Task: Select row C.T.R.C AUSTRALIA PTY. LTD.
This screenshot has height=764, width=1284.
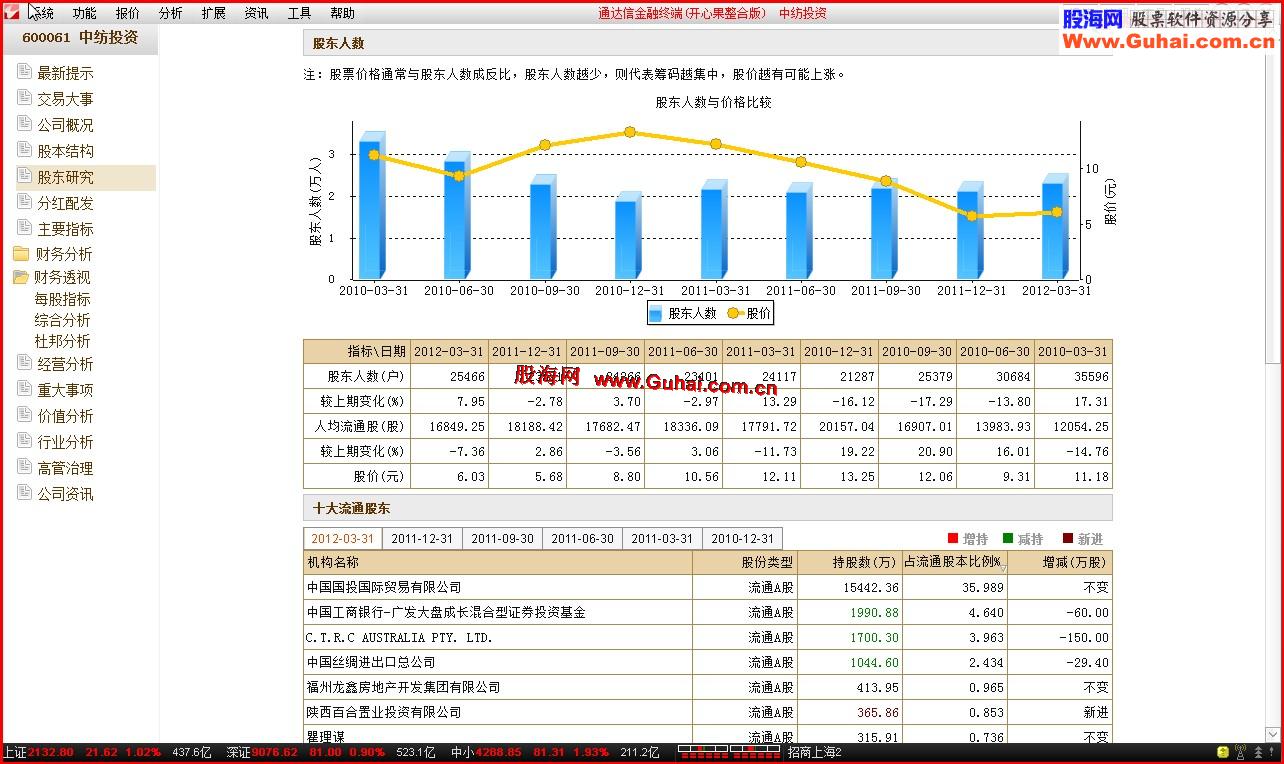Action: coord(707,637)
